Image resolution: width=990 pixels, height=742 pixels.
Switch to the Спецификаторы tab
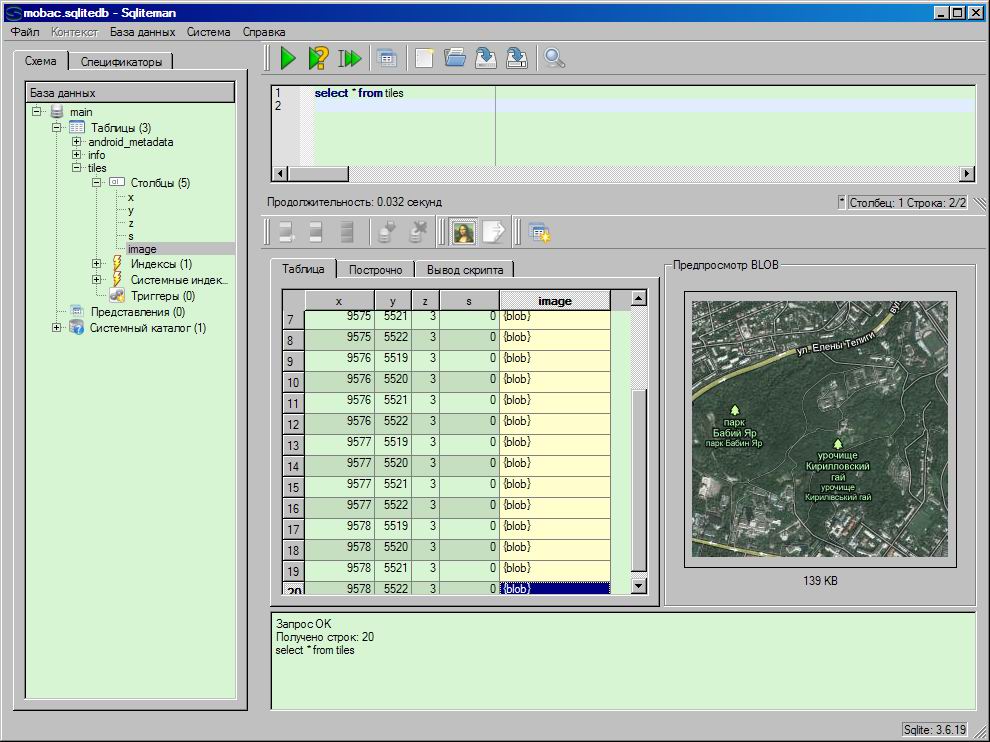click(121, 62)
